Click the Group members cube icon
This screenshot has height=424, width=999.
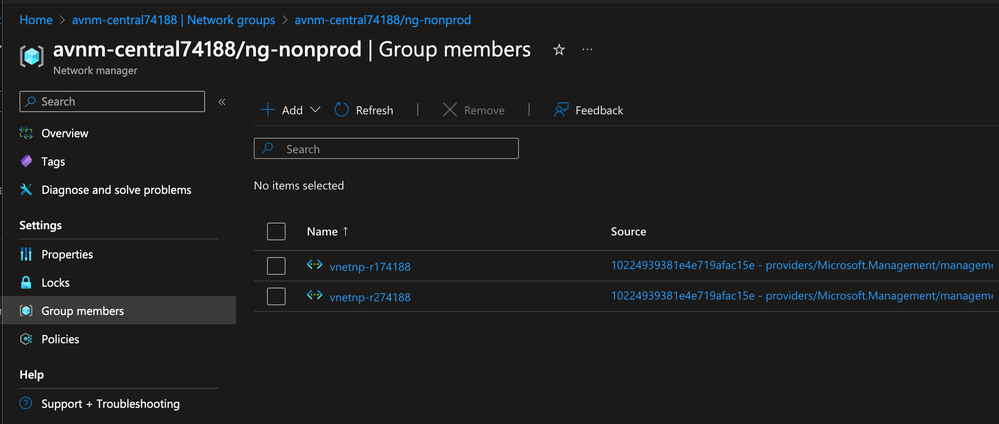26,311
